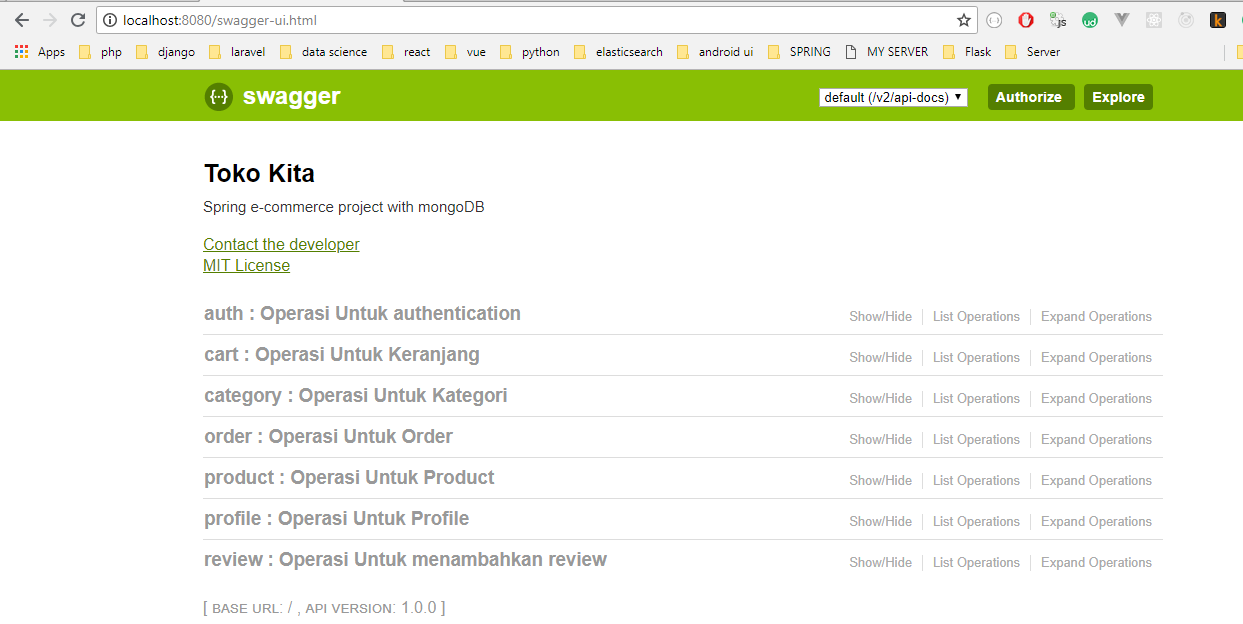Toggle Show/Hide for the cart section

point(880,357)
